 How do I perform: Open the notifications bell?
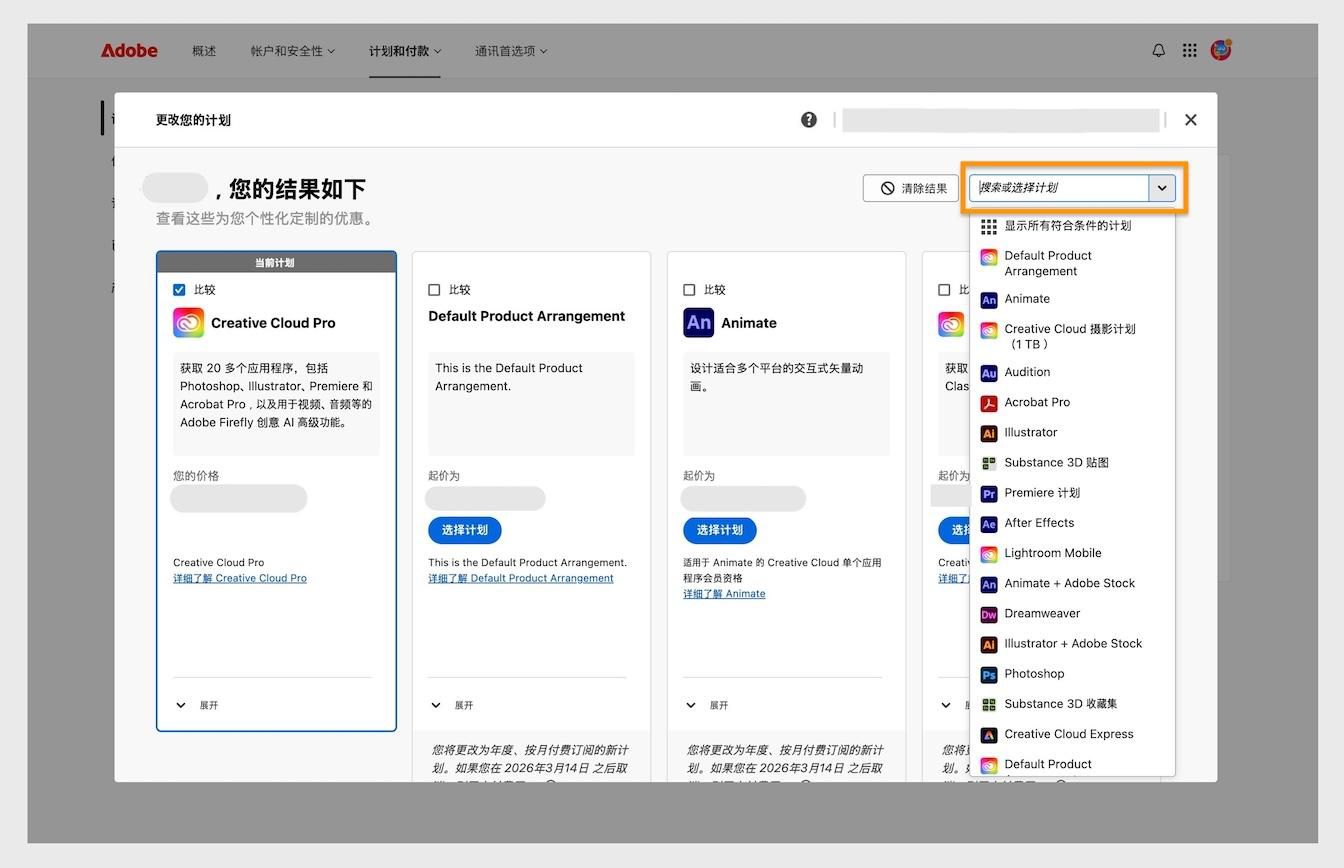tap(1158, 50)
